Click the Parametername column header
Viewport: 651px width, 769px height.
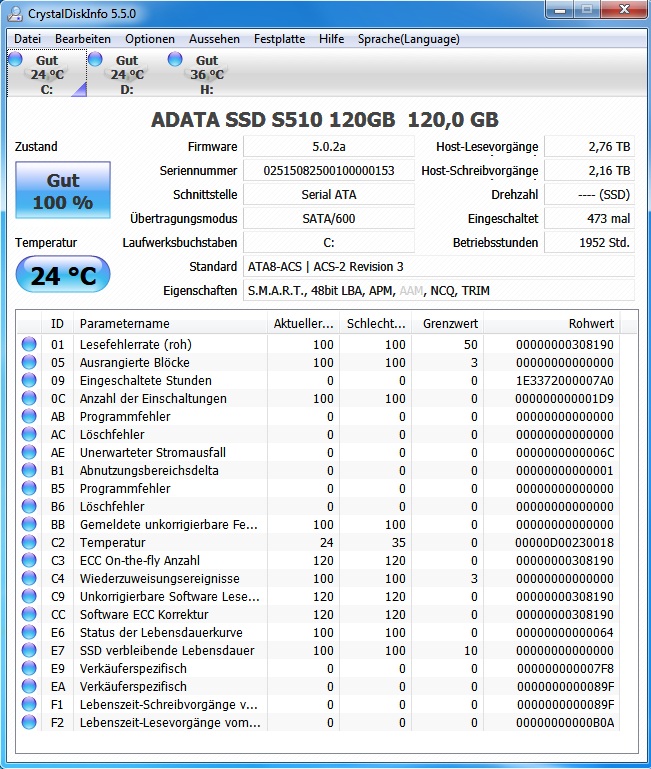pos(170,323)
